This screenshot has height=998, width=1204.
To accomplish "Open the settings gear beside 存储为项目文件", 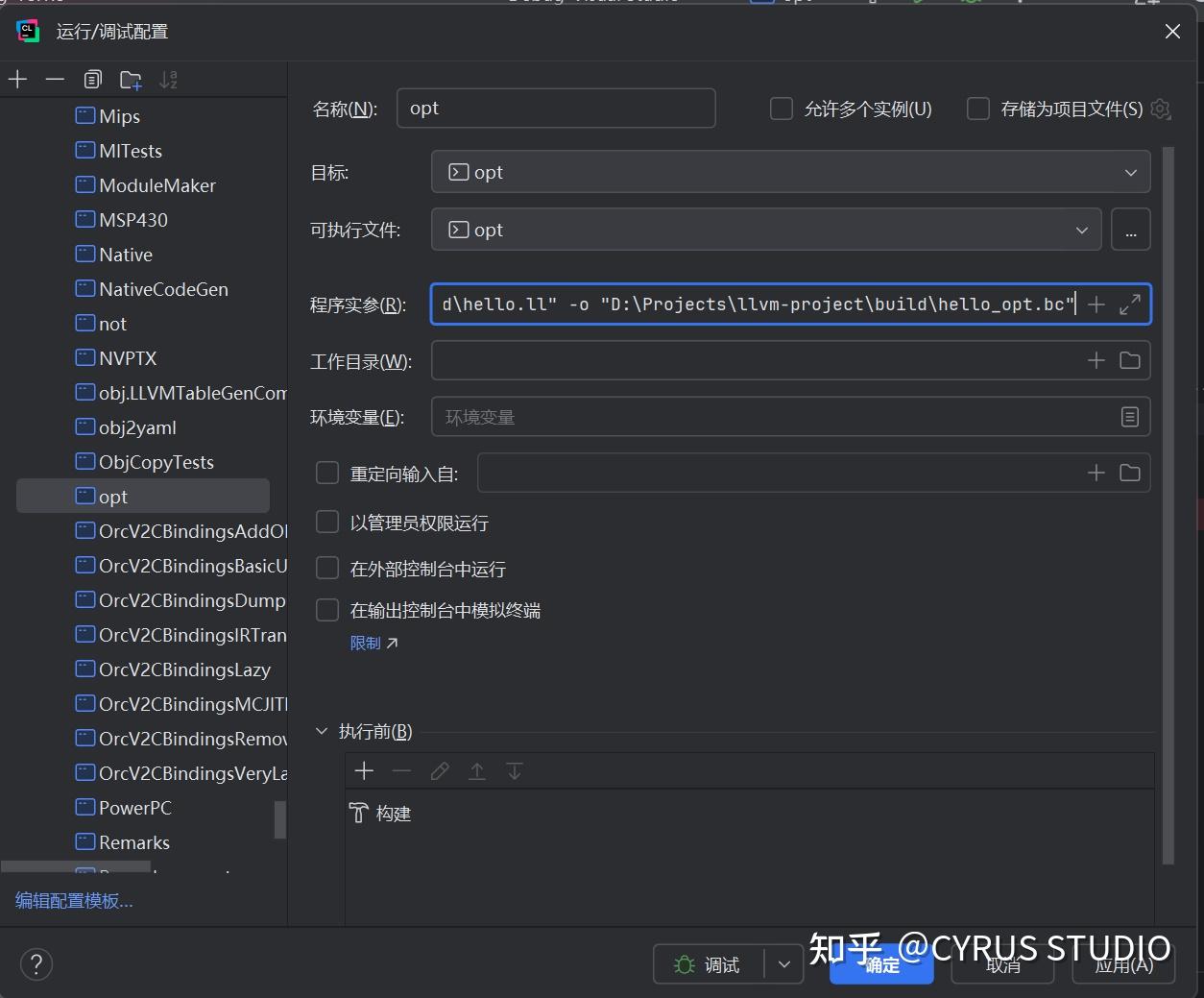I will 1160,109.
